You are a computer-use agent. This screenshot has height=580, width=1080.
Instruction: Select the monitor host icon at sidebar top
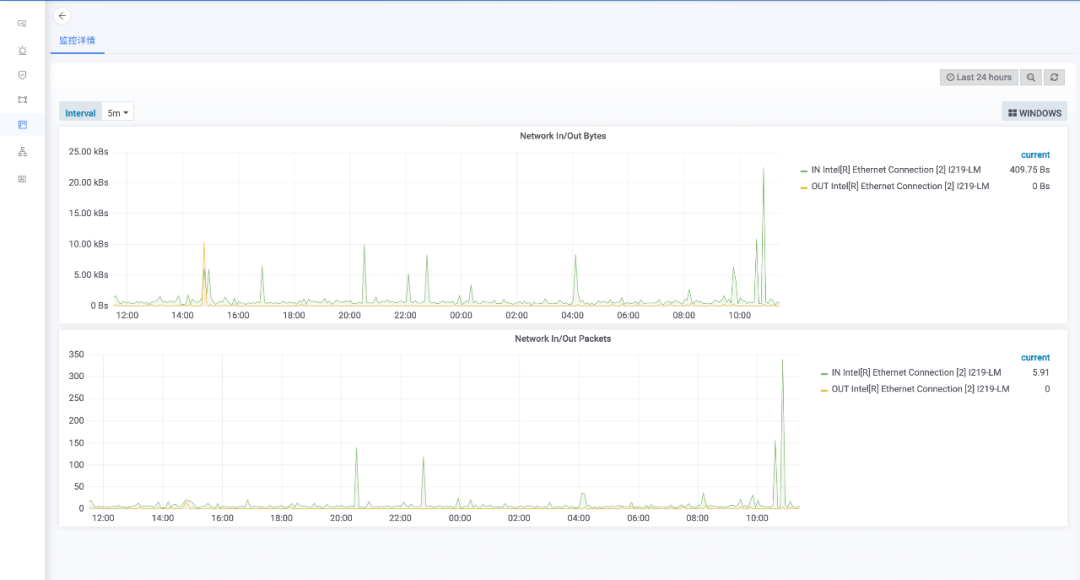point(22,23)
